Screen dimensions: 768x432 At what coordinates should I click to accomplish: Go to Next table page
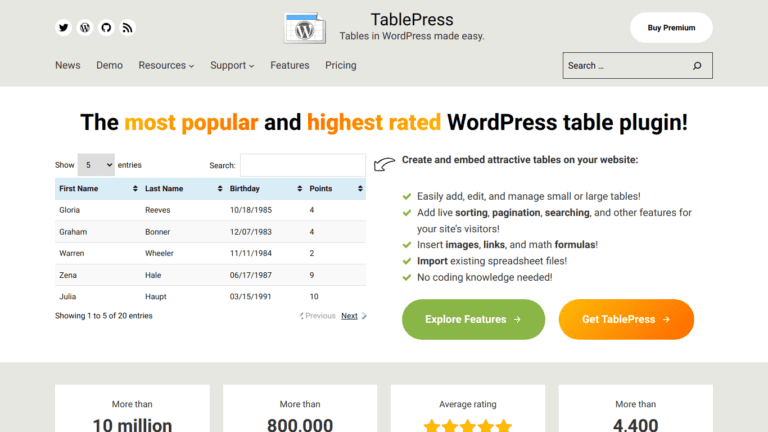coord(349,316)
